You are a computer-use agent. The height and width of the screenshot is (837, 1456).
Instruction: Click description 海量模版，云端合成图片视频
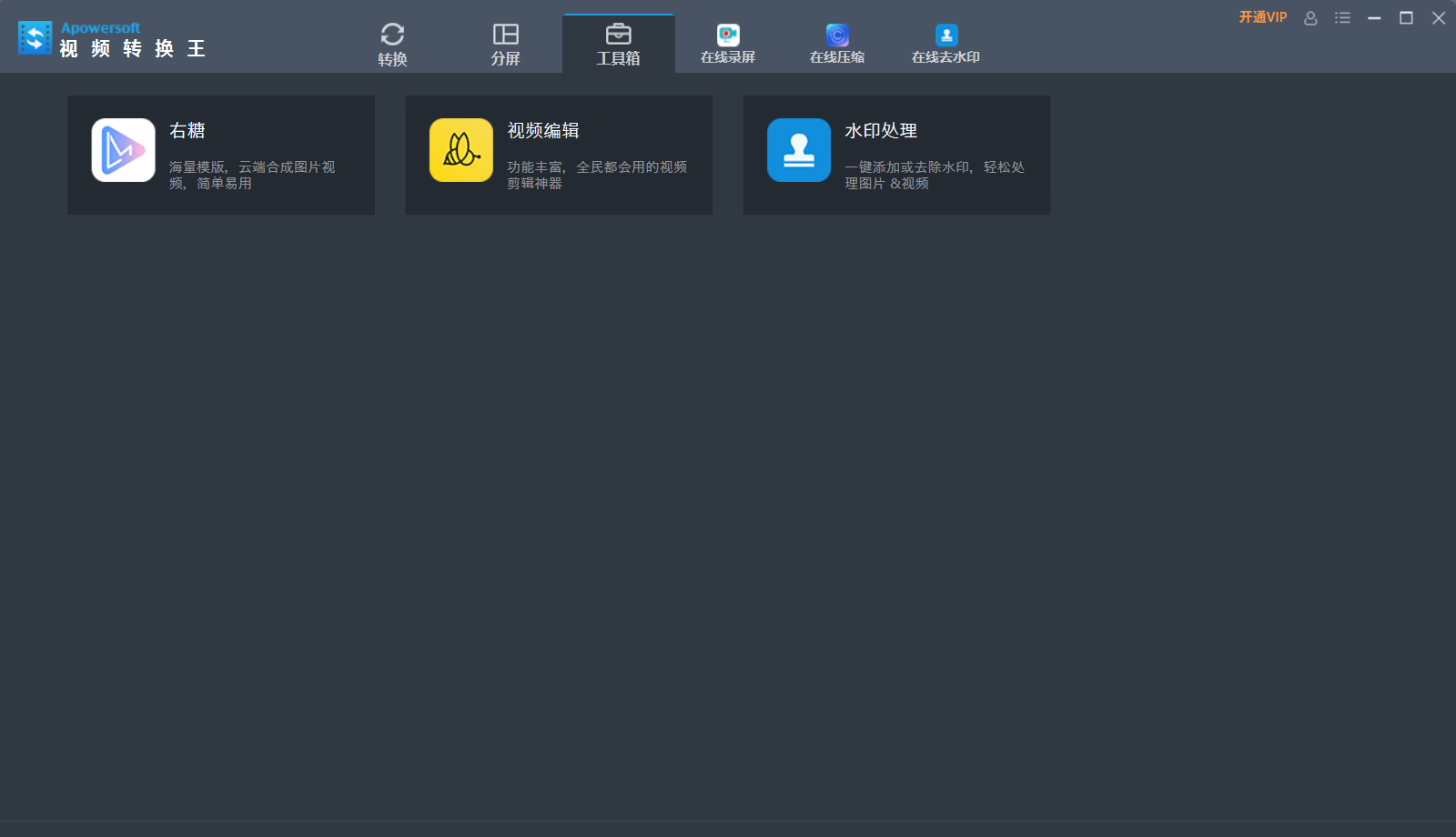coord(252,175)
